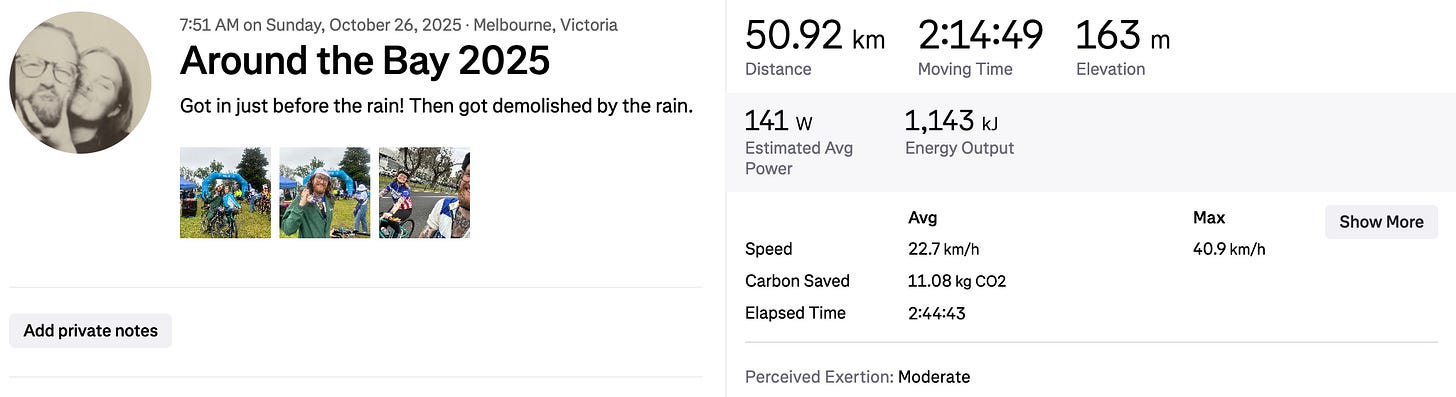Click the 1,143 kJ energy output value

951,122
